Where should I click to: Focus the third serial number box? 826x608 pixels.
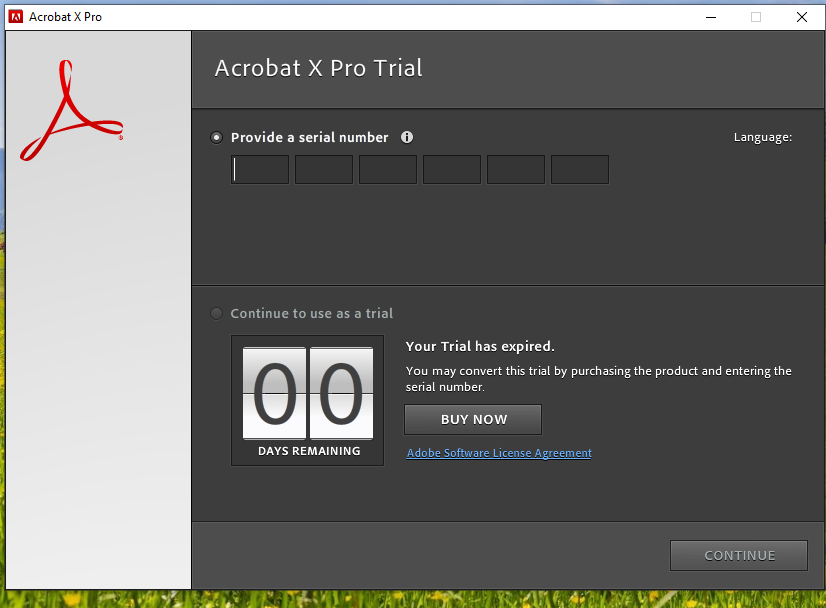tap(388, 170)
